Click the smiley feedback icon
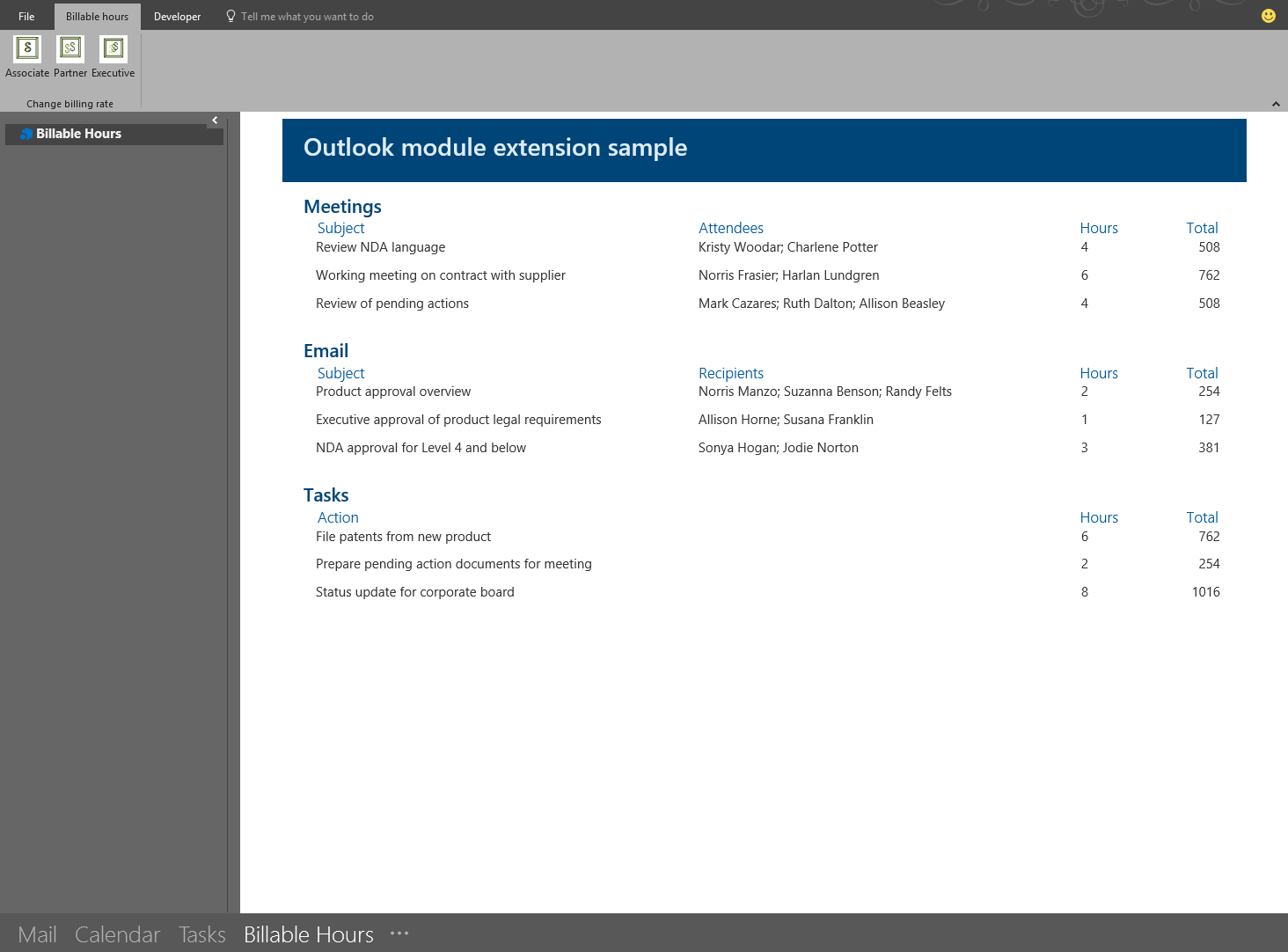This screenshot has height=952, width=1288. [1268, 16]
